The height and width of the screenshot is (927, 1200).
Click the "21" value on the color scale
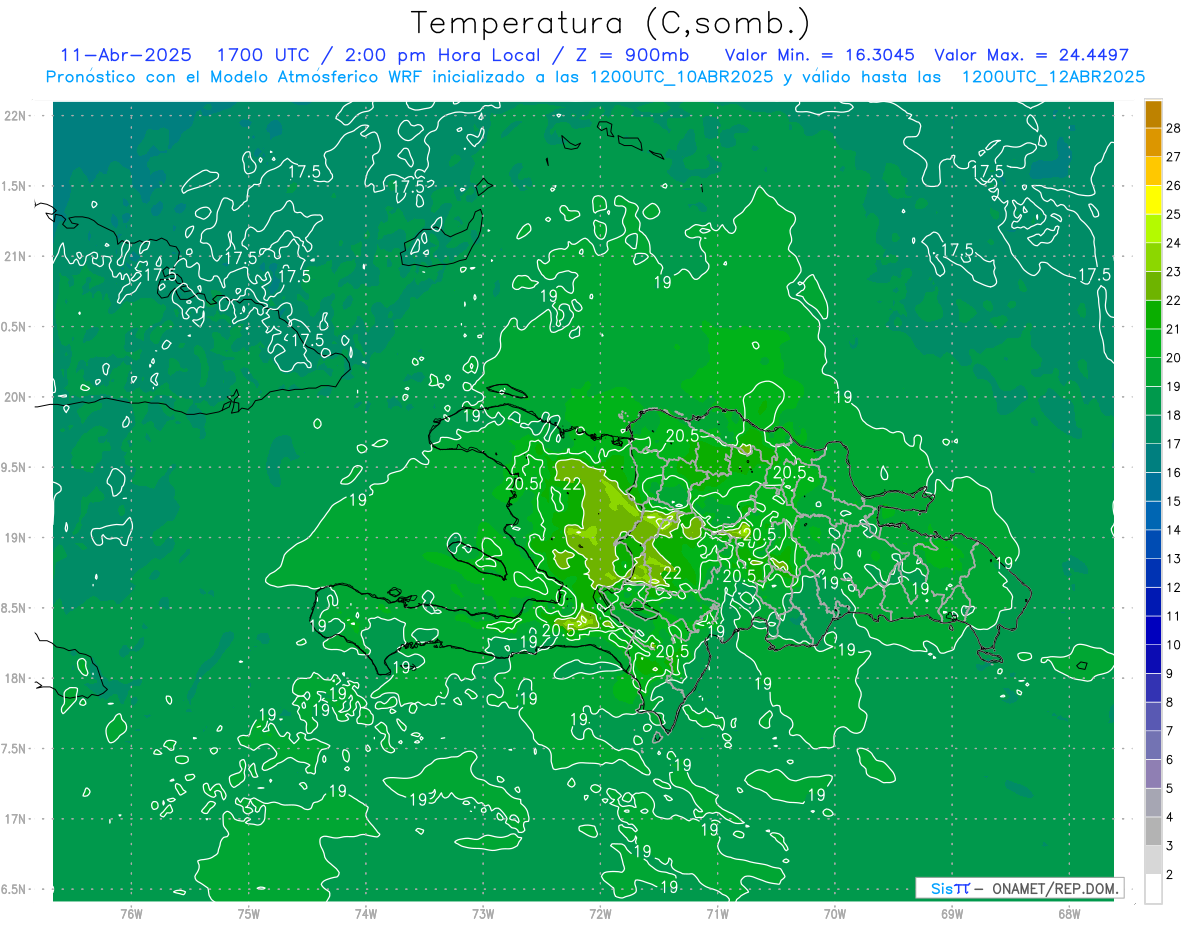click(1174, 329)
